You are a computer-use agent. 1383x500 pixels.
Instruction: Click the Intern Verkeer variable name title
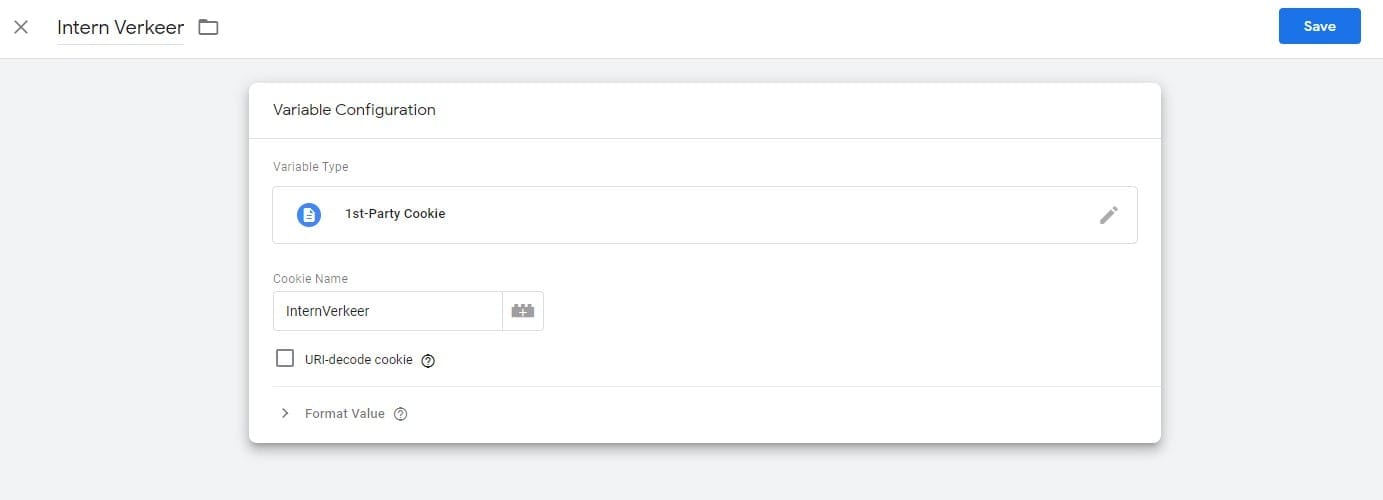click(x=120, y=27)
